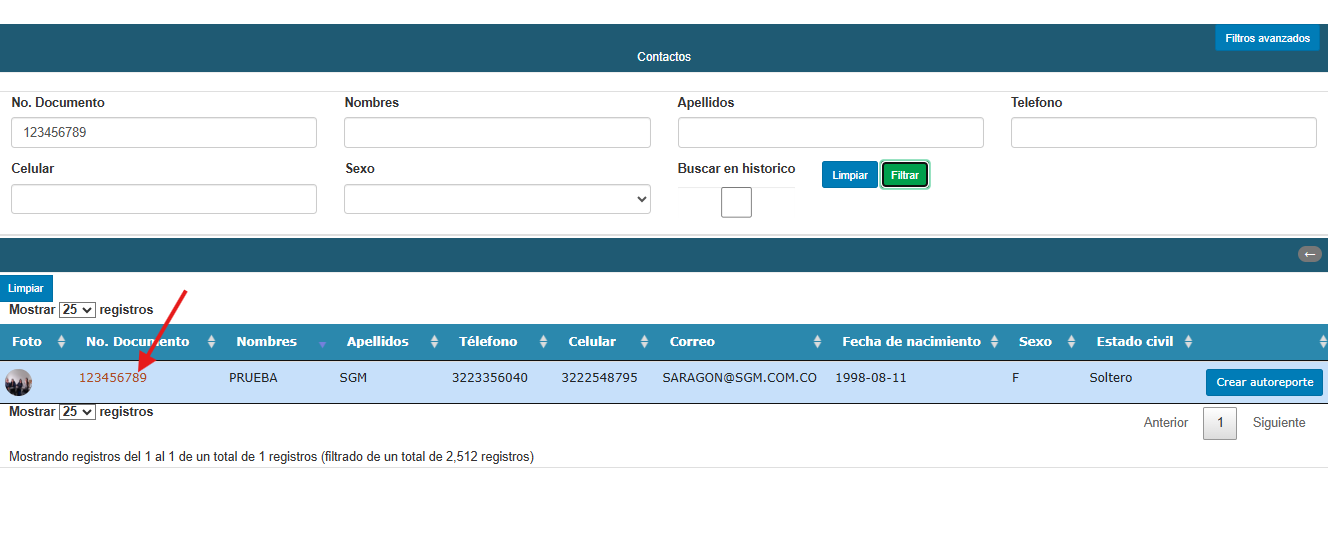Click sort arrows of last unnamed column

1322,342
